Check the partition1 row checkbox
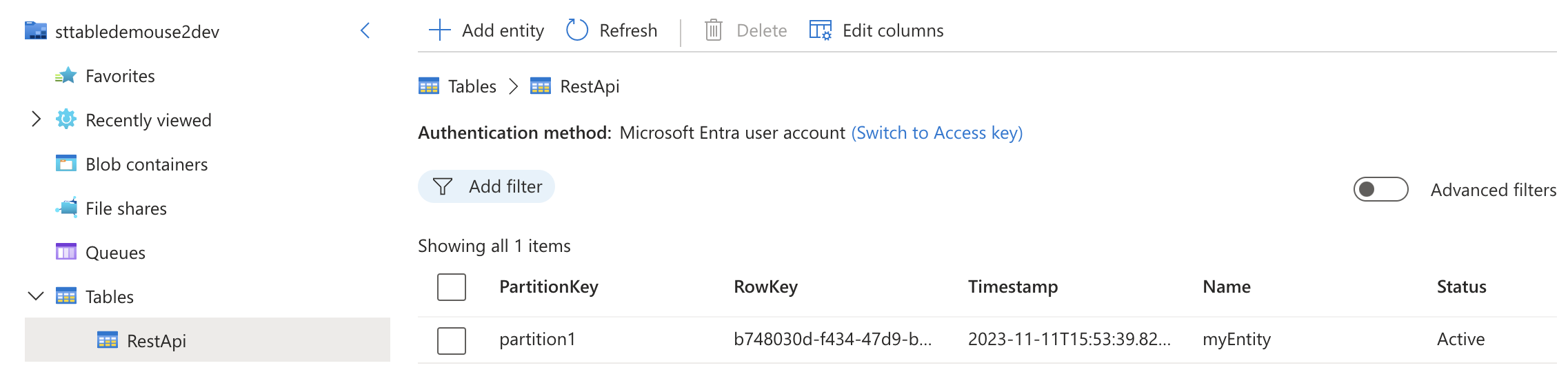Image resolution: width=1568 pixels, height=370 pixels. tap(452, 340)
